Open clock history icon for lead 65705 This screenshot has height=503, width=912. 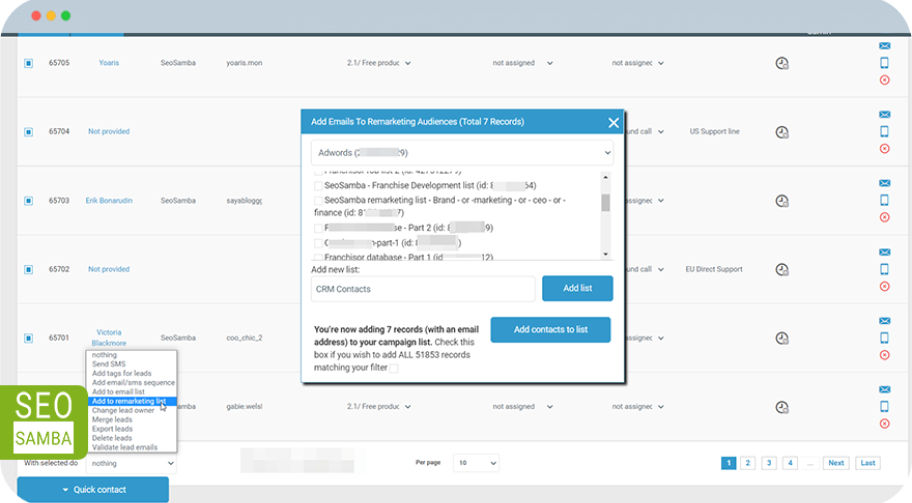[782, 63]
